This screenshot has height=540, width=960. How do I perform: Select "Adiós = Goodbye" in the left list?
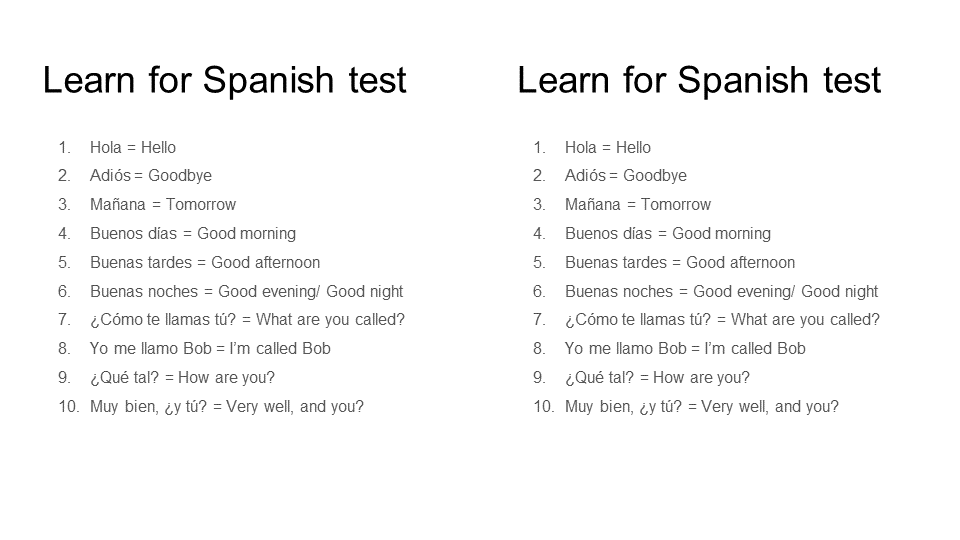(151, 176)
